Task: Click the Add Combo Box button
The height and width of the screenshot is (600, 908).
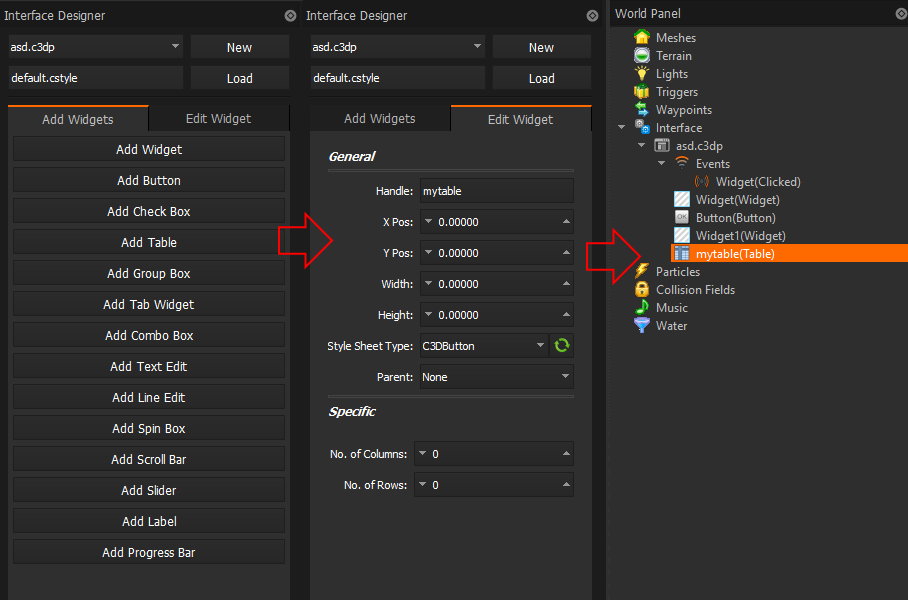Action: coord(149,335)
